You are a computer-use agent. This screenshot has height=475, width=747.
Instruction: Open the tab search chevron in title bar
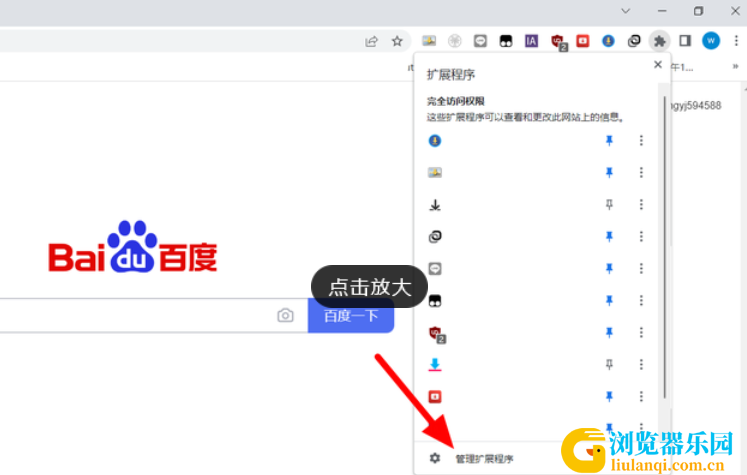(x=626, y=11)
